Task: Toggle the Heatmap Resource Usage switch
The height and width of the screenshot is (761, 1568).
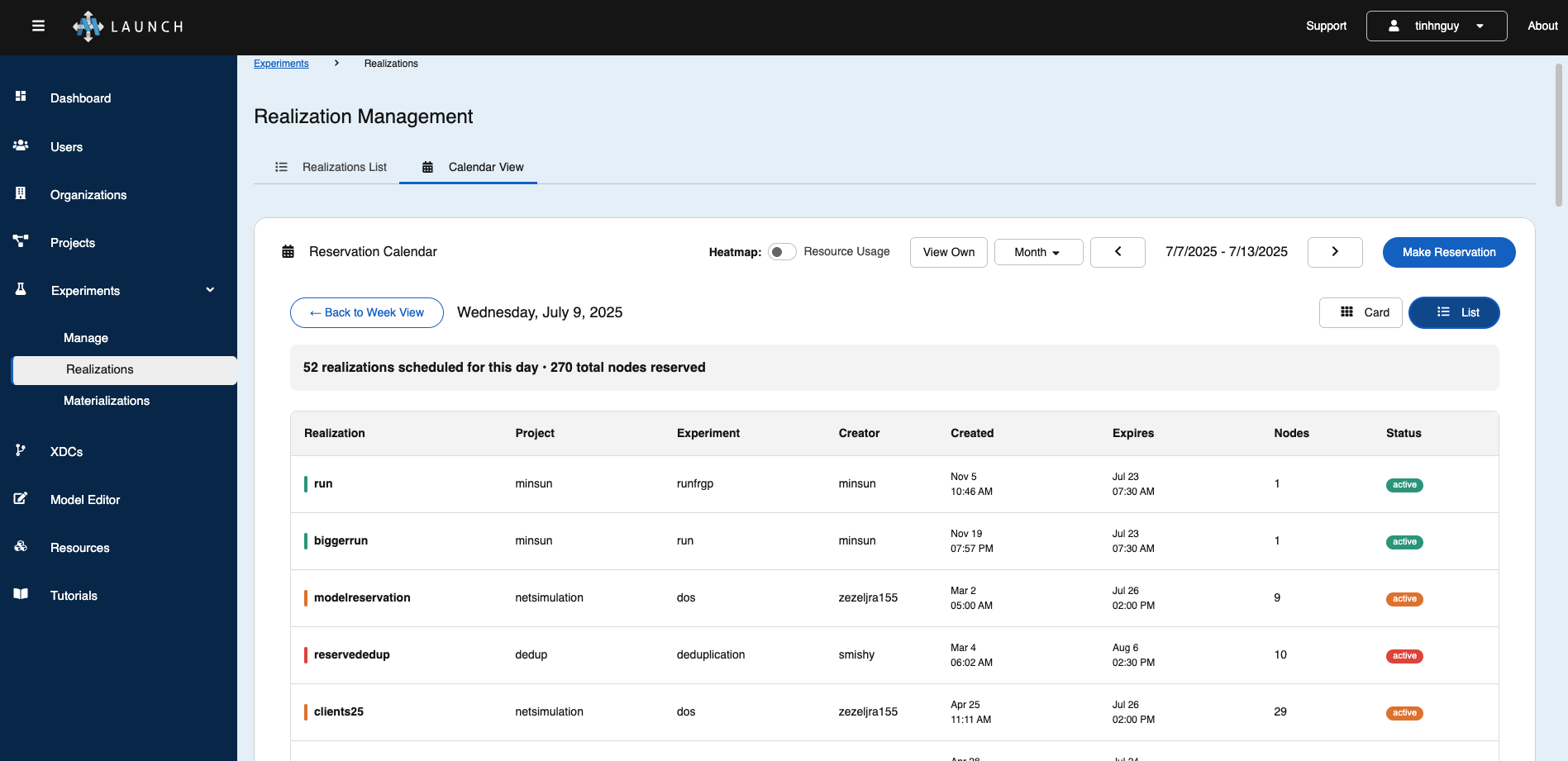Action: click(x=781, y=252)
